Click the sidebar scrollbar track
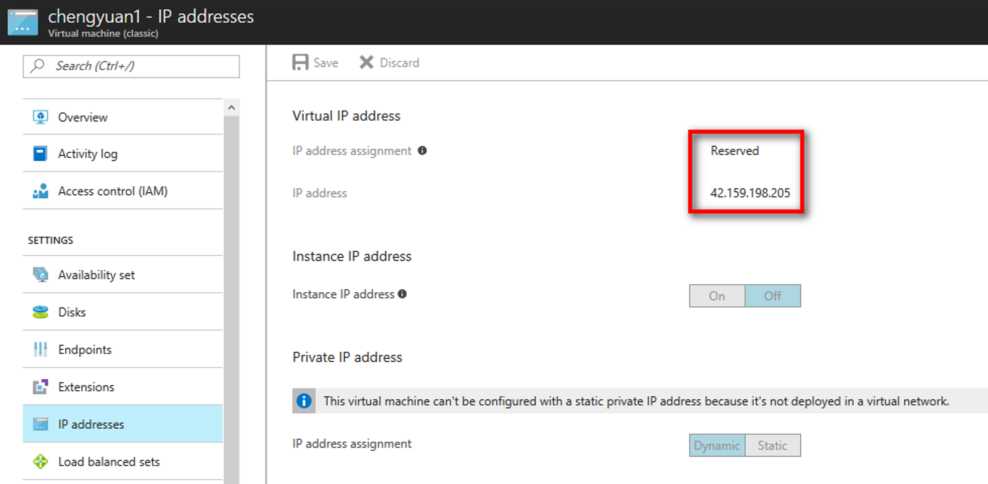Screen dimensions: 988x484 [x=231, y=299]
